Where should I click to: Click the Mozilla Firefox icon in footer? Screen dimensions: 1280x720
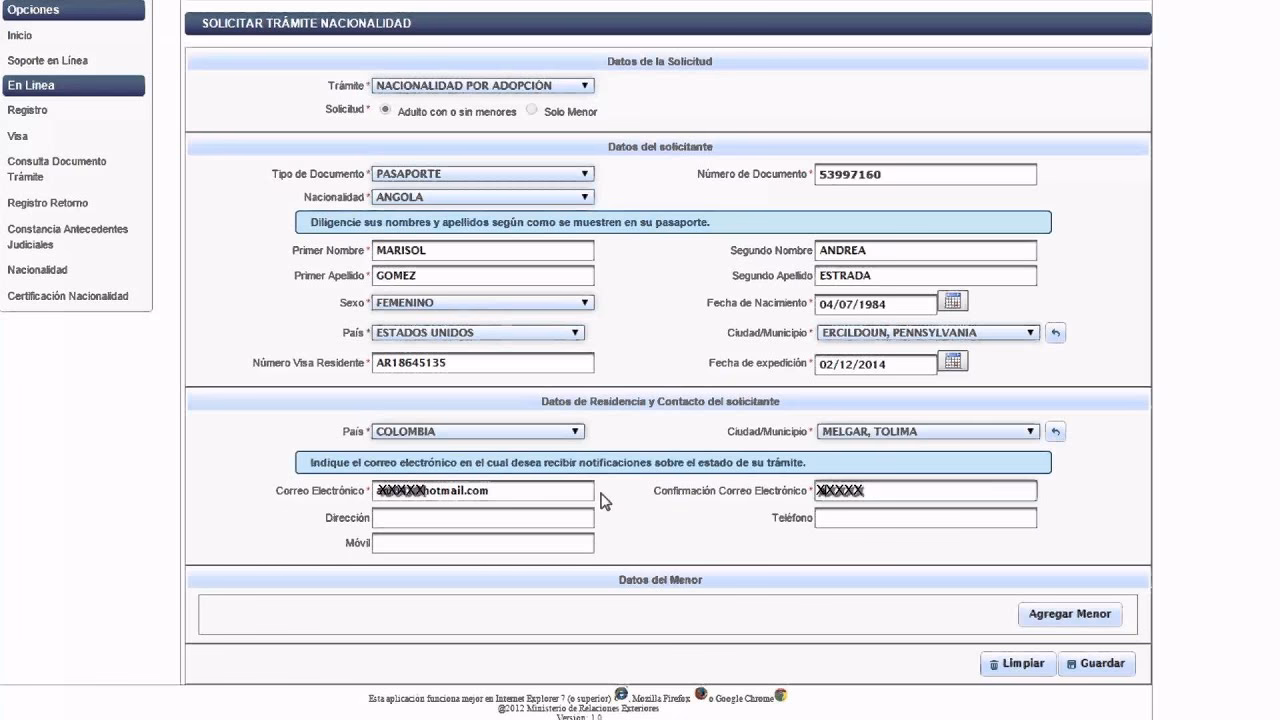(701, 694)
